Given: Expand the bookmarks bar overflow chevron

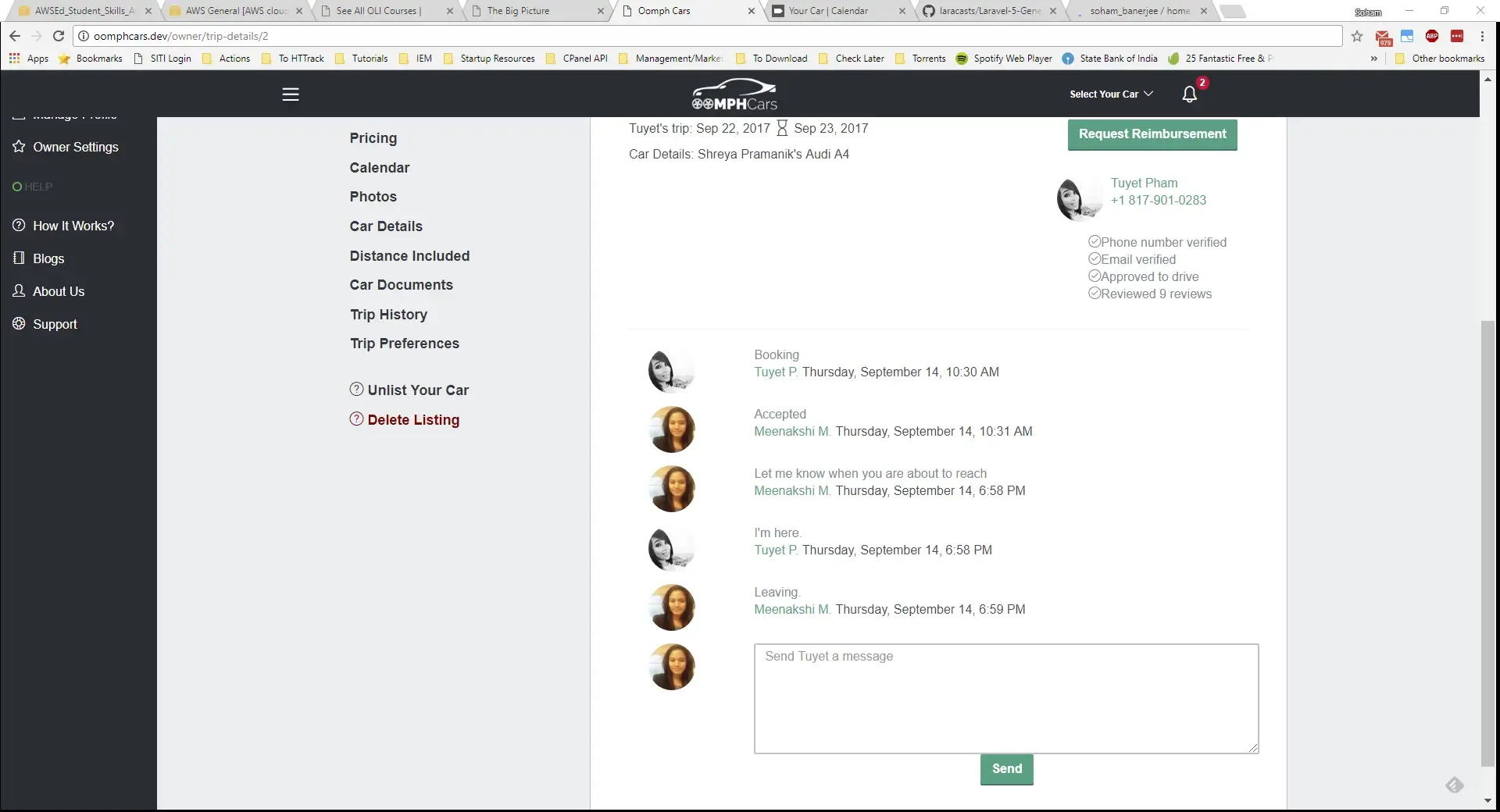Looking at the screenshot, I should pyautogui.click(x=1373, y=59).
